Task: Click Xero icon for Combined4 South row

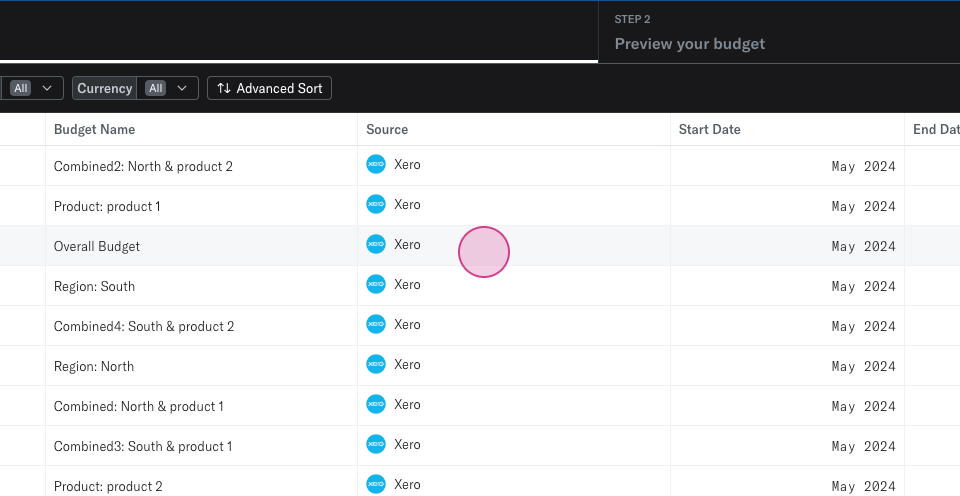Action: pyautogui.click(x=376, y=325)
